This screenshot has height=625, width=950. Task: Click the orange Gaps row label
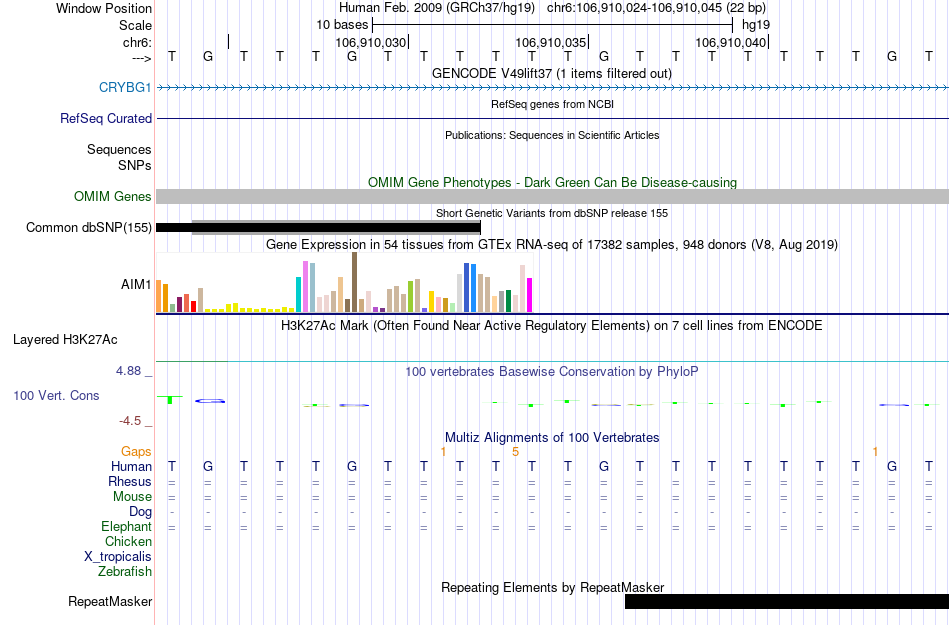coord(136,451)
